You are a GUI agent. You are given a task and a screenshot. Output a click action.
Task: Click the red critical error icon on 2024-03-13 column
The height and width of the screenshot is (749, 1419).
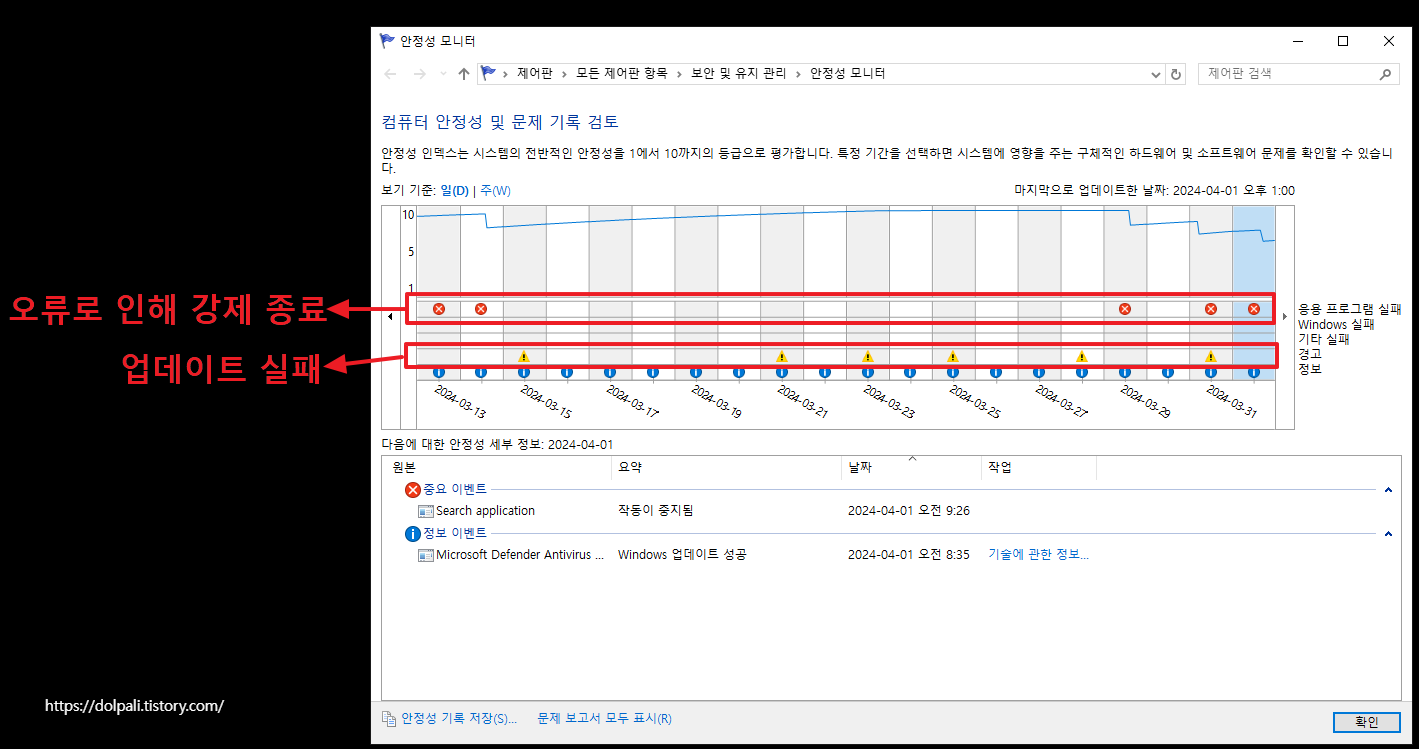[438, 308]
